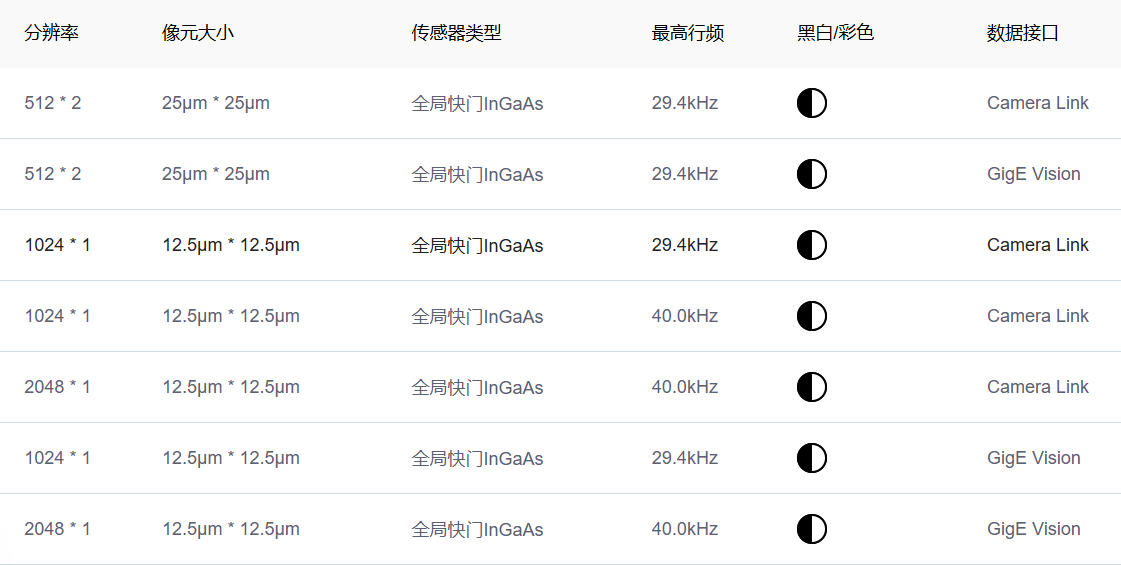
Task: Click half-circle icon in 1024*1 40.0kHz row
Action: 811,316
